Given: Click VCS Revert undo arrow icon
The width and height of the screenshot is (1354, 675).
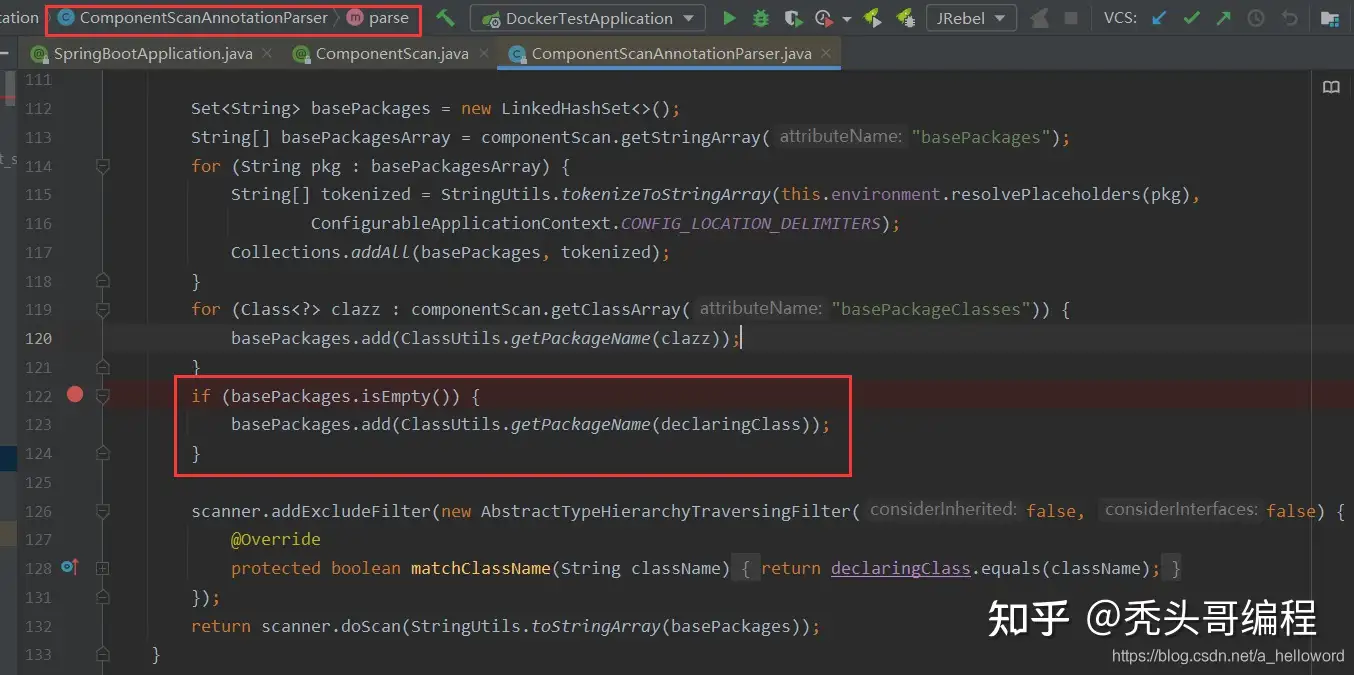Looking at the screenshot, I should coord(1289,18).
